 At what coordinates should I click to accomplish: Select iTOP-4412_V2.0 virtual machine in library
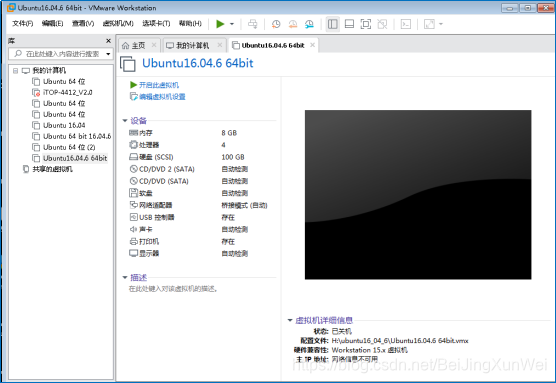pyautogui.click(x=67, y=93)
